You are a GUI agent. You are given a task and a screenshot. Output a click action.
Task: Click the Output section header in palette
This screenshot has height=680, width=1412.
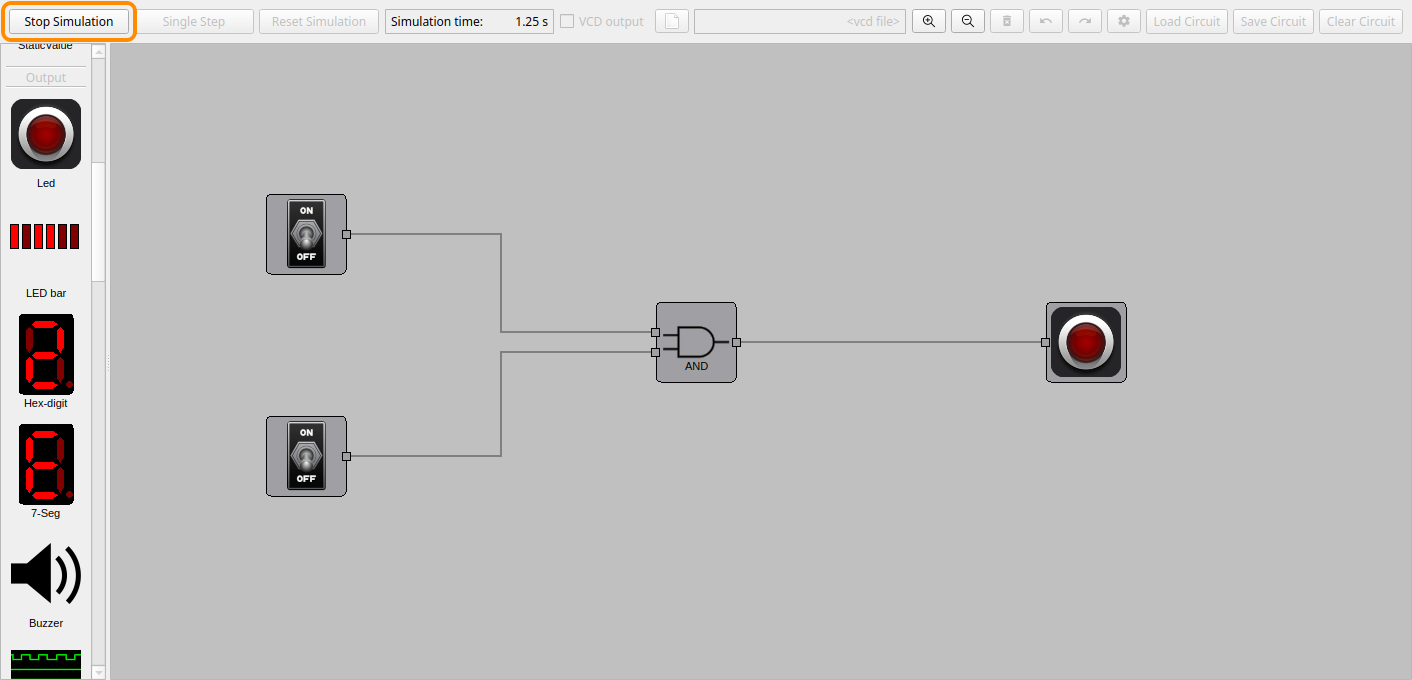46,78
